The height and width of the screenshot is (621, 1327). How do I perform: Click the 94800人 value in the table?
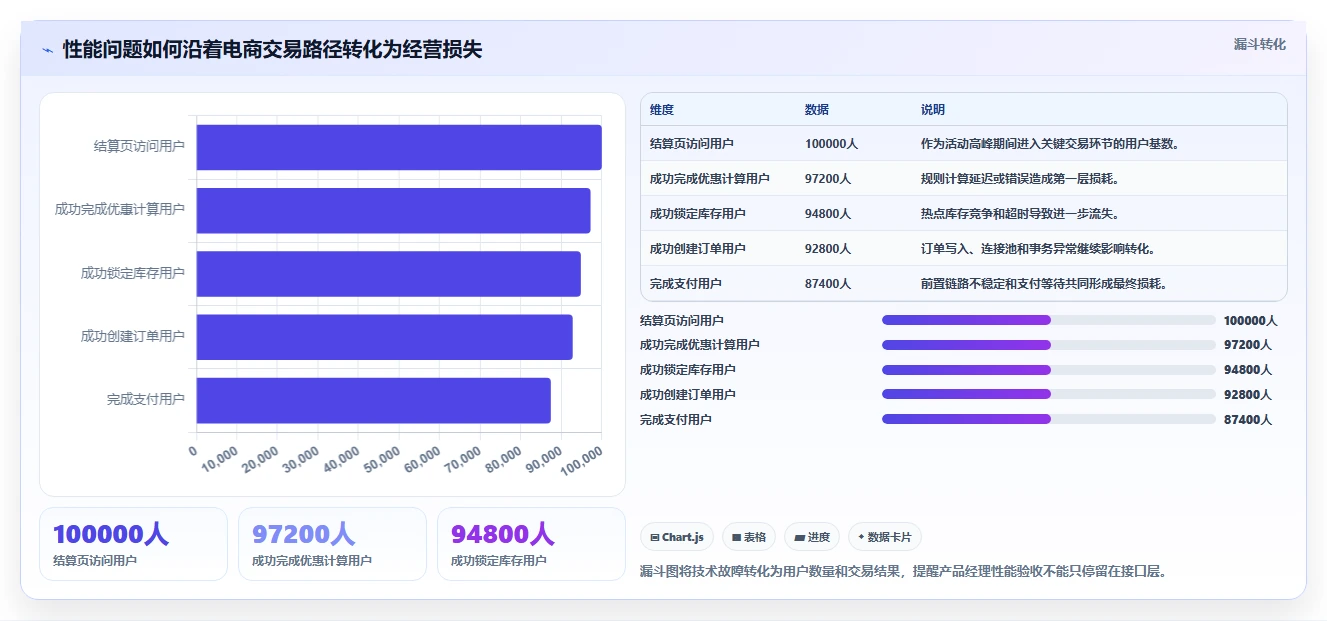pos(828,214)
